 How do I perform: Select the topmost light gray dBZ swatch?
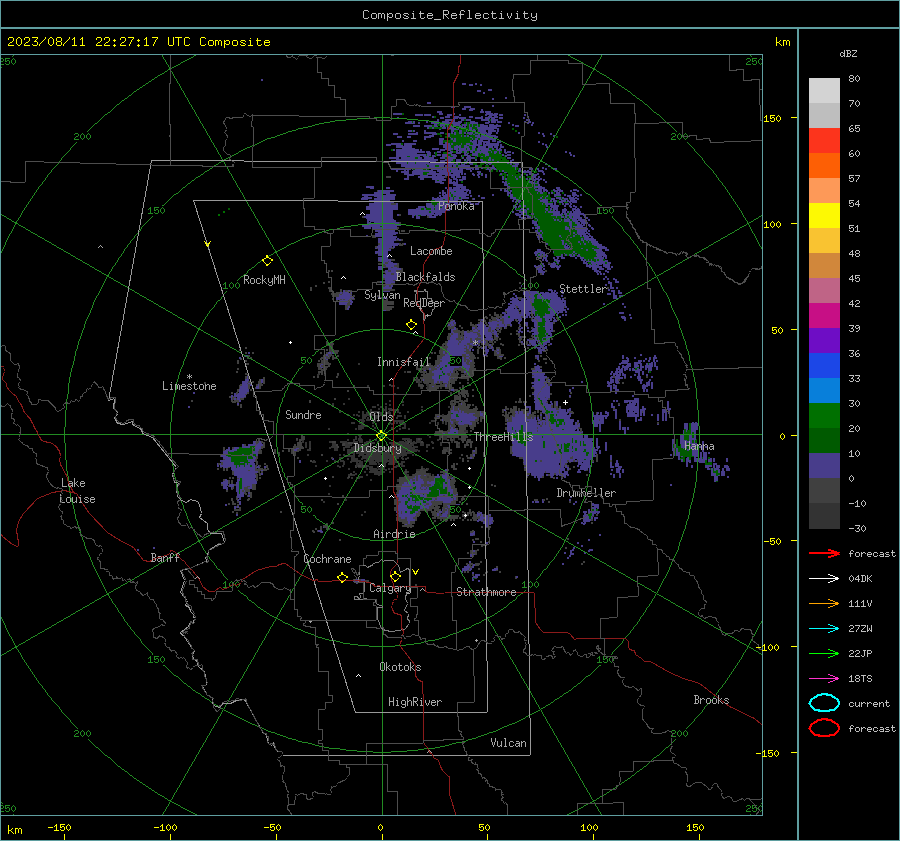(824, 91)
